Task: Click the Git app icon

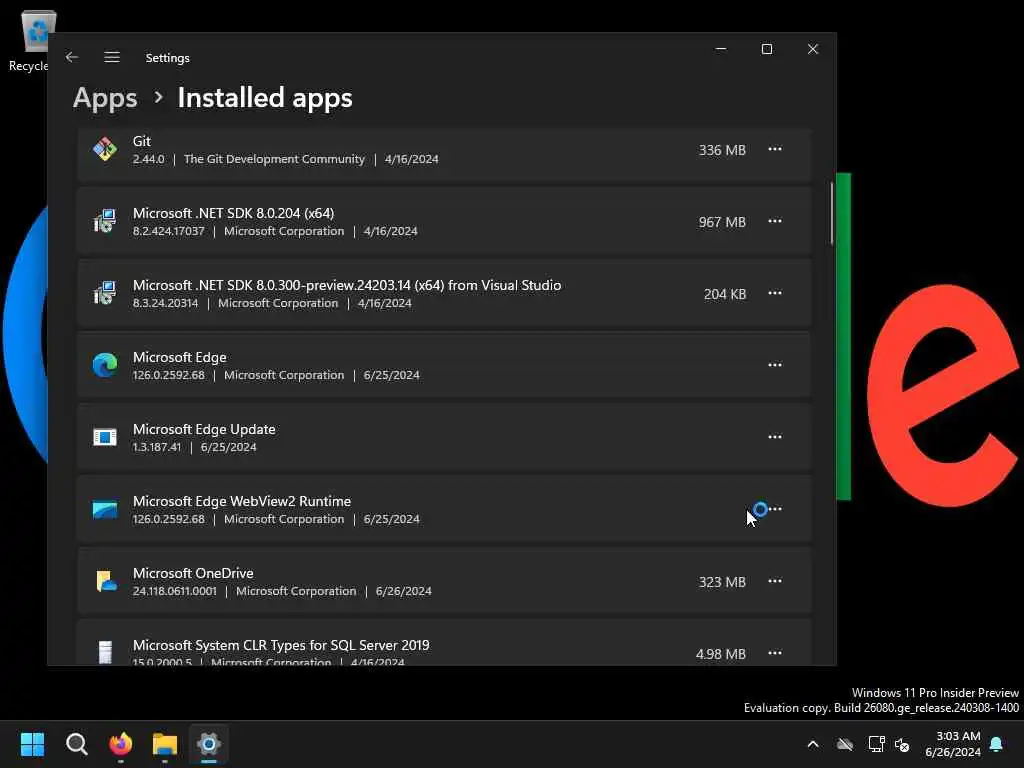Action: [x=104, y=150]
